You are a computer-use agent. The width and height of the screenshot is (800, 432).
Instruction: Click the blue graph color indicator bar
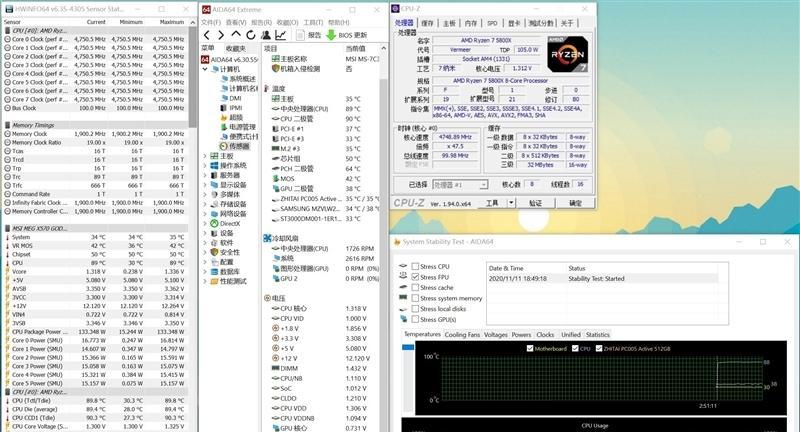[408, 347]
